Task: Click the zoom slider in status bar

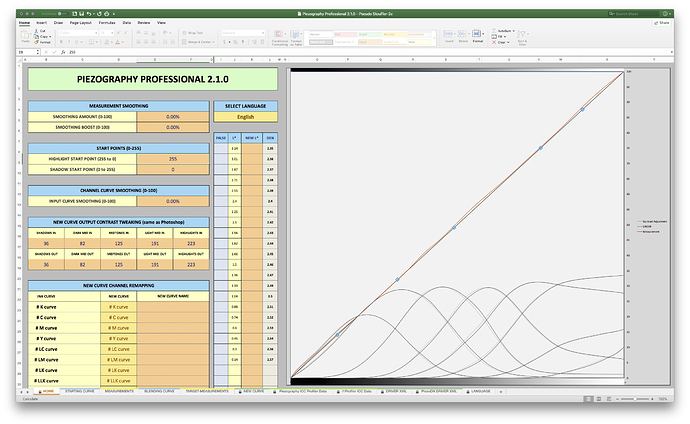Action: tap(634, 399)
